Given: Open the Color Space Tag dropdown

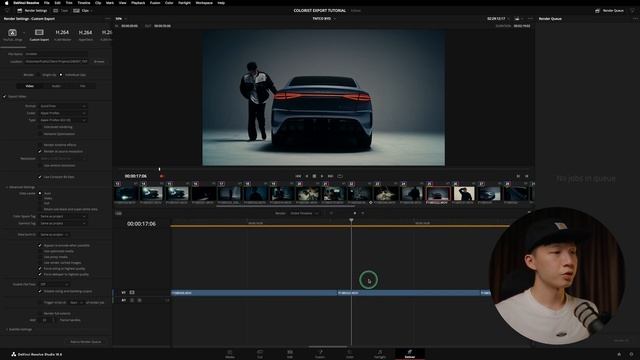Looking at the screenshot, I should pyautogui.click(x=63, y=216).
